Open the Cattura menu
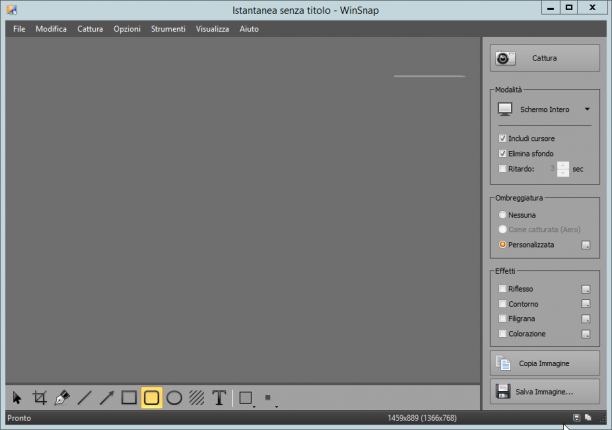 [x=90, y=29]
